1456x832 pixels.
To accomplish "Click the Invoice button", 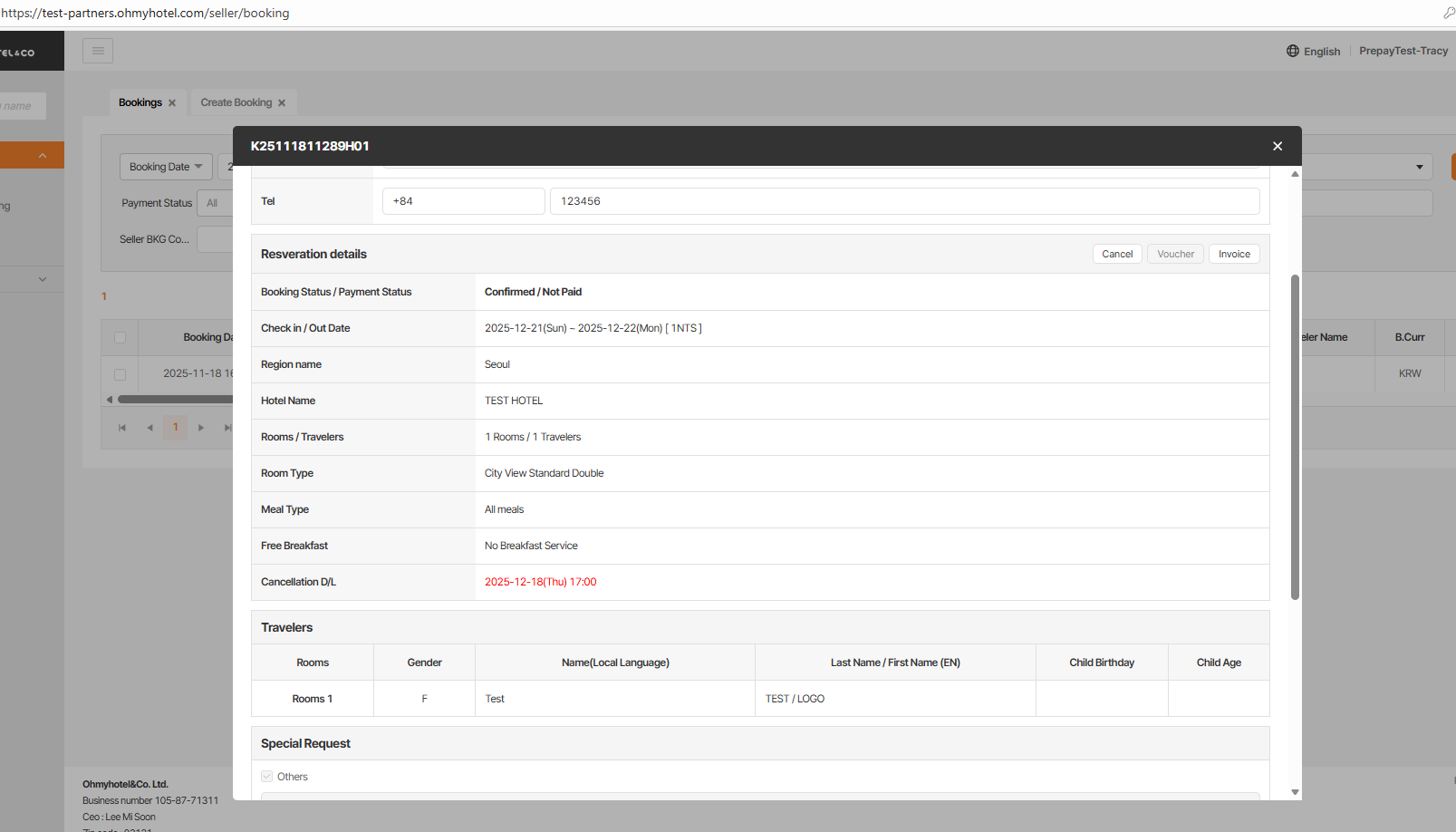I will coord(1233,254).
